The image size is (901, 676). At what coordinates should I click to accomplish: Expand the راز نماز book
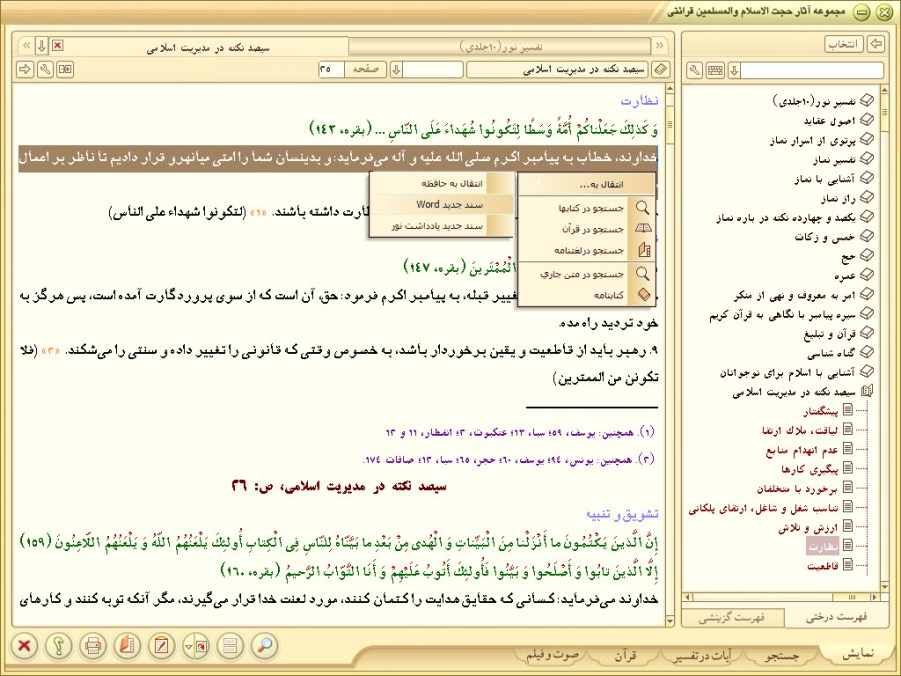click(x=867, y=197)
